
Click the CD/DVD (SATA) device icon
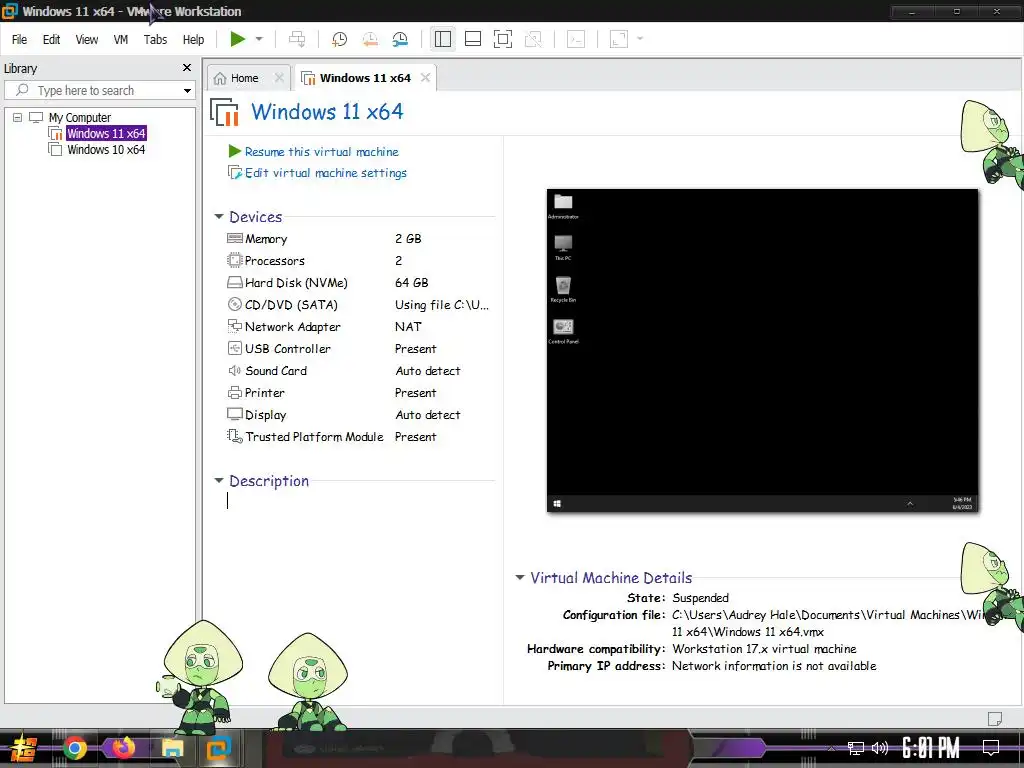(234, 304)
